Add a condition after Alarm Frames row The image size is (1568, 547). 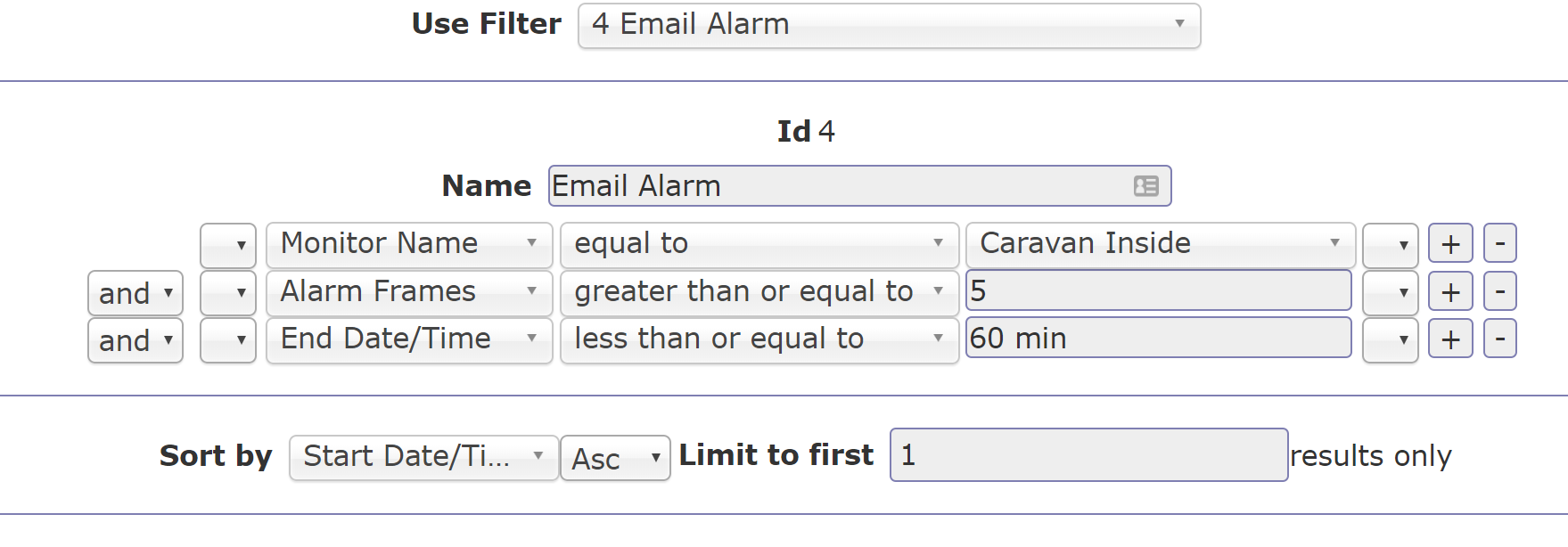coord(1450,291)
